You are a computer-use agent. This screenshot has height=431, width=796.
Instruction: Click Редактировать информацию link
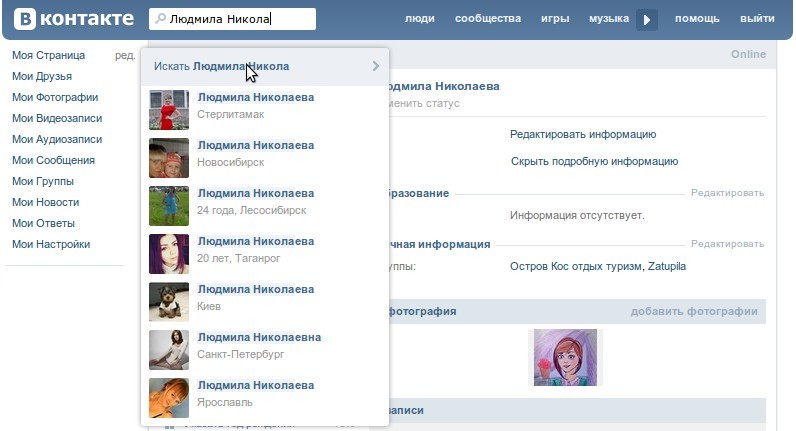pyautogui.click(x=582, y=134)
